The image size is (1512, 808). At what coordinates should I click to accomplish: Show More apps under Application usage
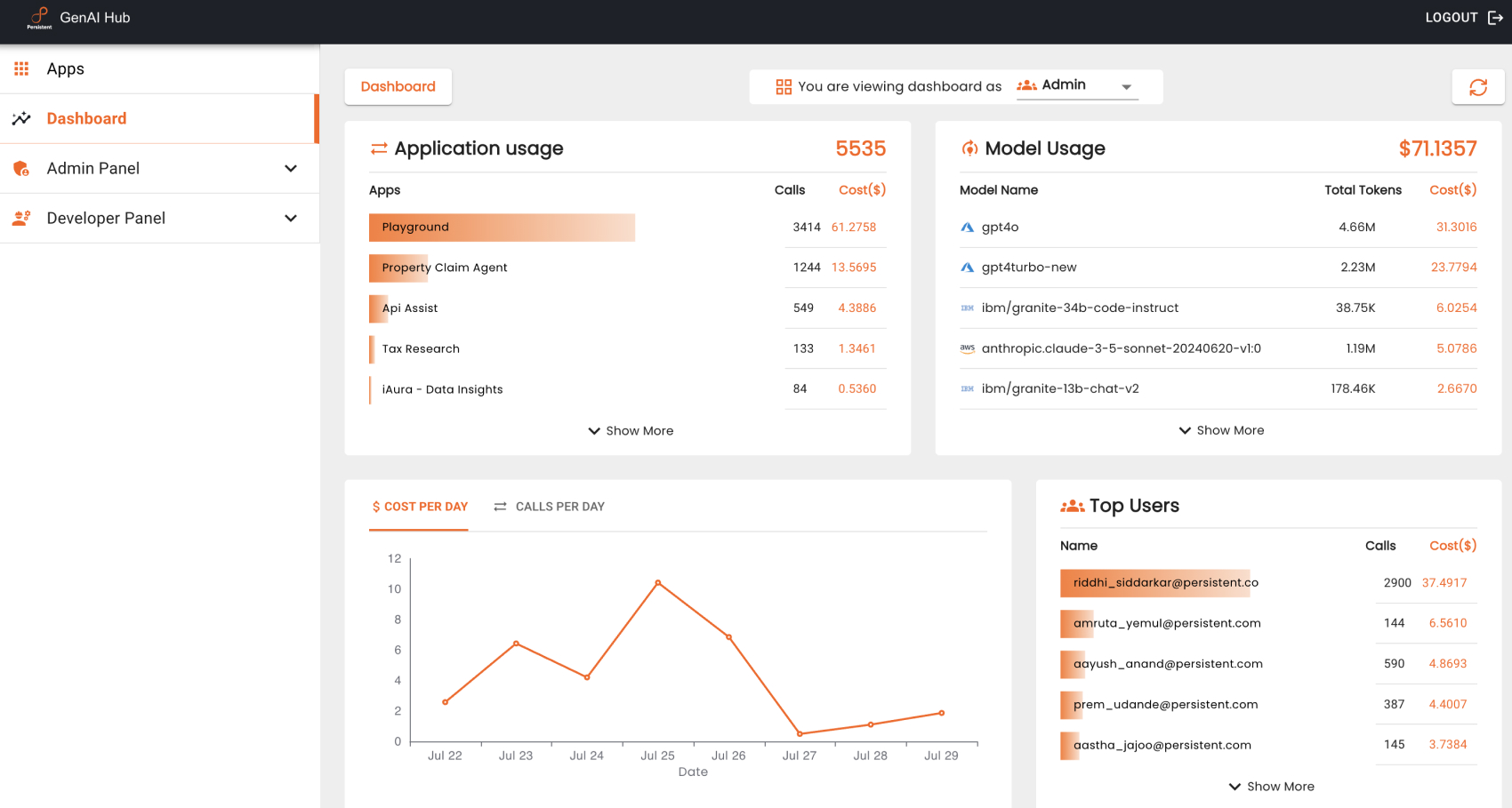tap(630, 430)
